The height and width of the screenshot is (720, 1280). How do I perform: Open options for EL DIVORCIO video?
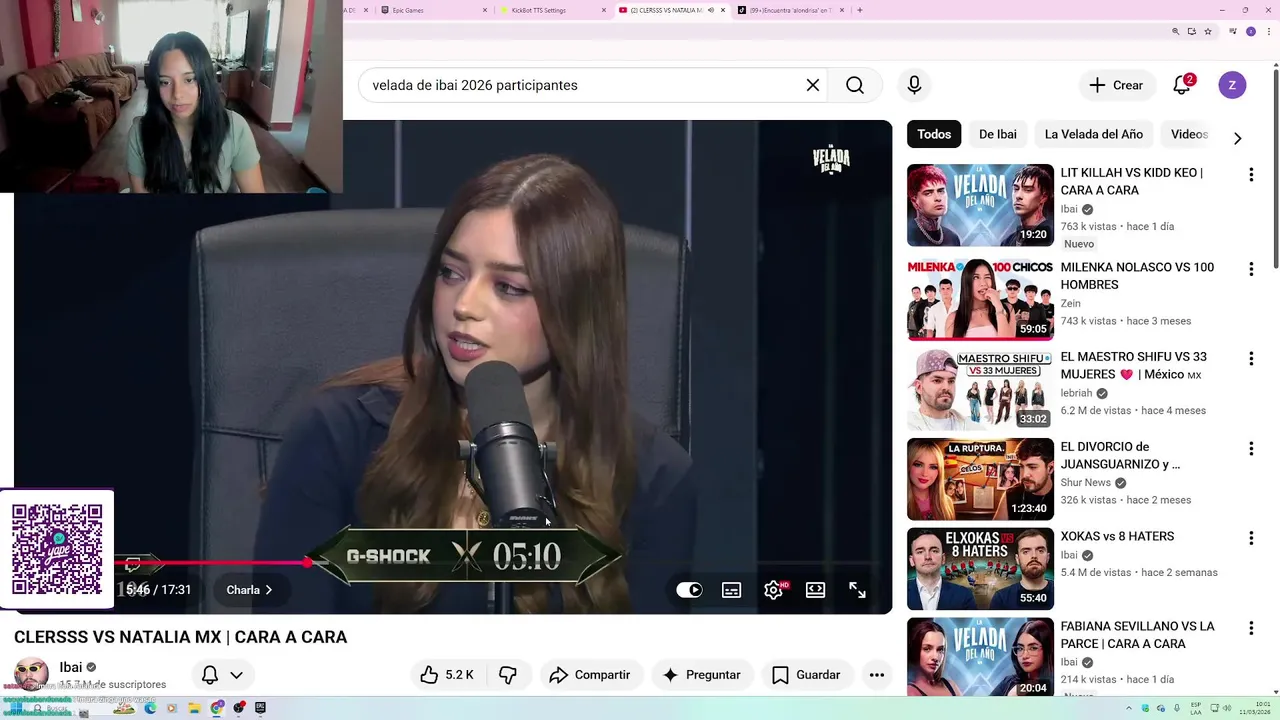pos(1250,449)
